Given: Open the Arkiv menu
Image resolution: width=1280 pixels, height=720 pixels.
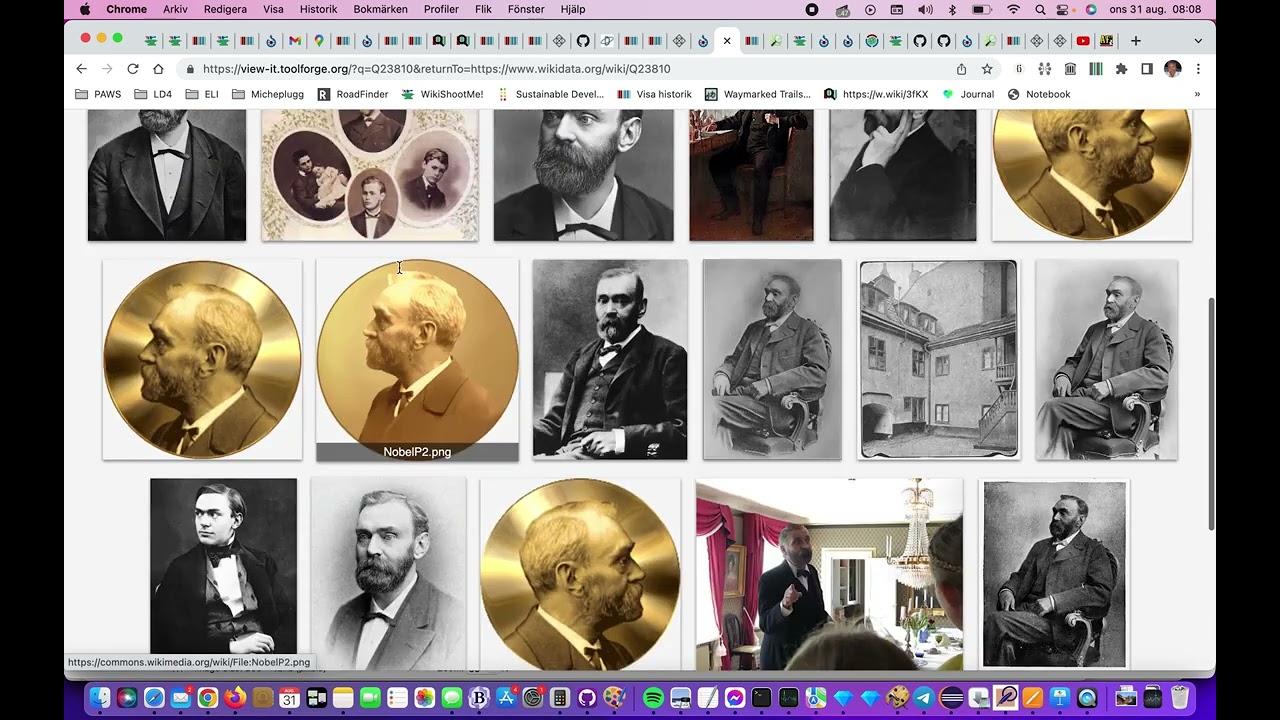Looking at the screenshot, I should (x=175, y=9).
